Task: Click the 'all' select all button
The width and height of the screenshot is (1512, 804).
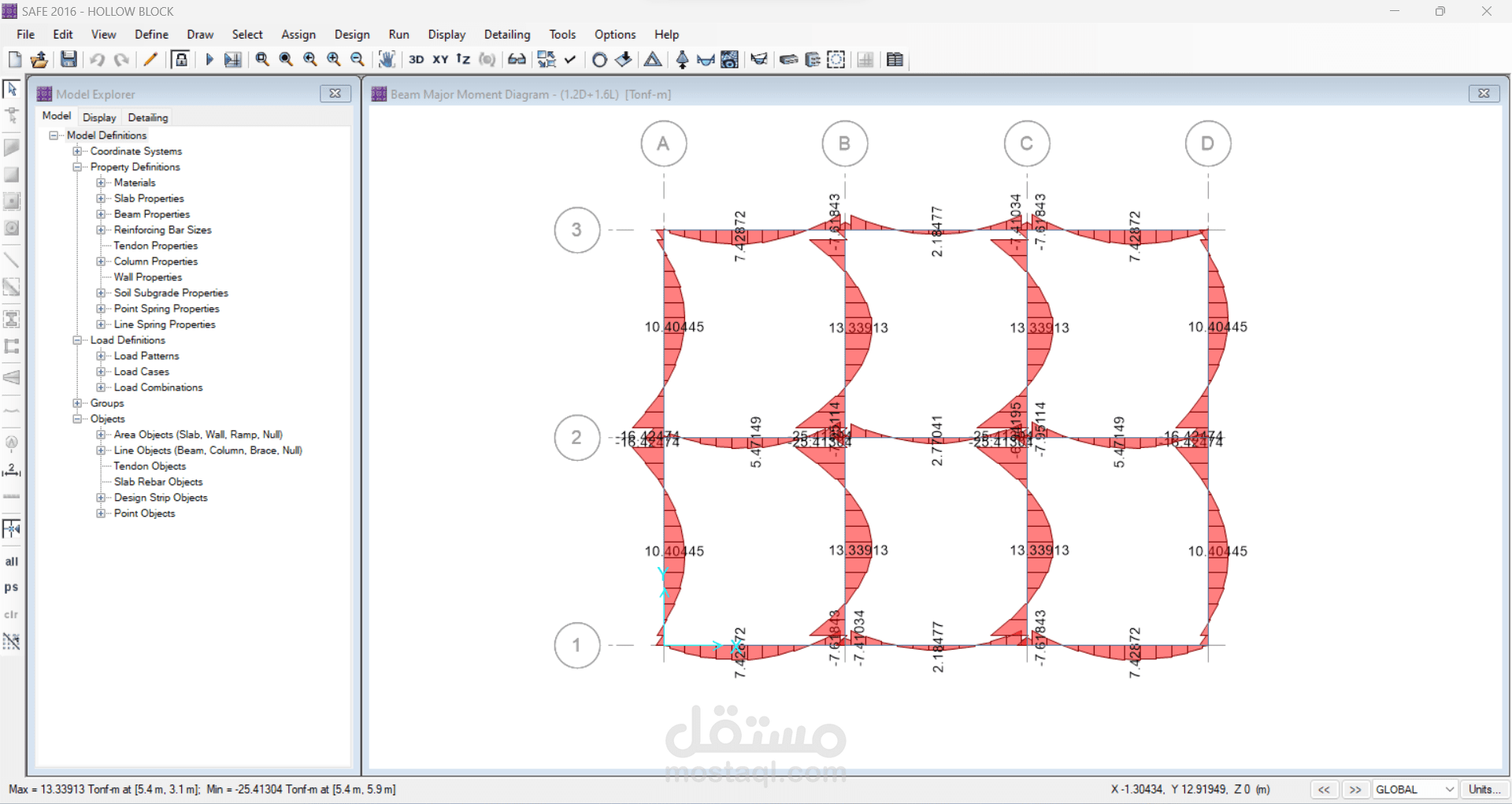Action: coord(12,561)
